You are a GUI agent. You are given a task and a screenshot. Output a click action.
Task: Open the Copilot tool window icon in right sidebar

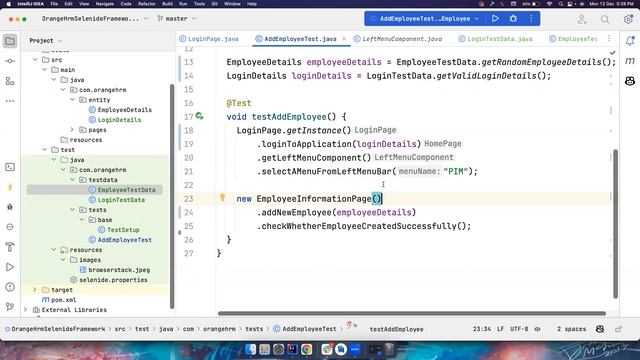click(x=630, y=81)
